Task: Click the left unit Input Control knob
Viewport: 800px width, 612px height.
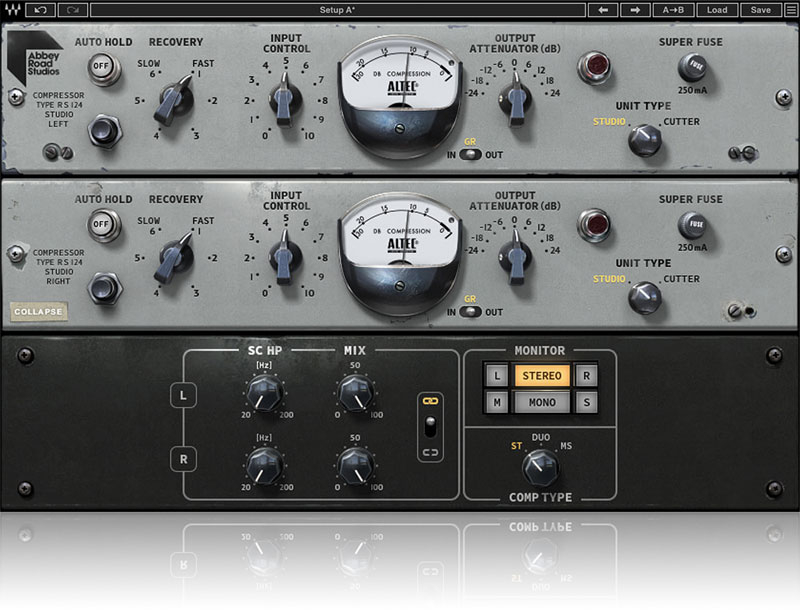Action: point(285,98)
